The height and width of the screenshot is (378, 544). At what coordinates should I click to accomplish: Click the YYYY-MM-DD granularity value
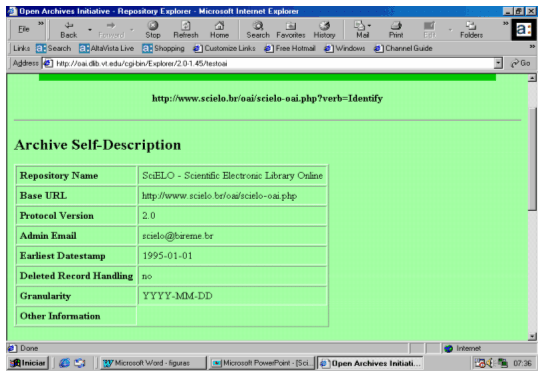(x=178, y=296)
